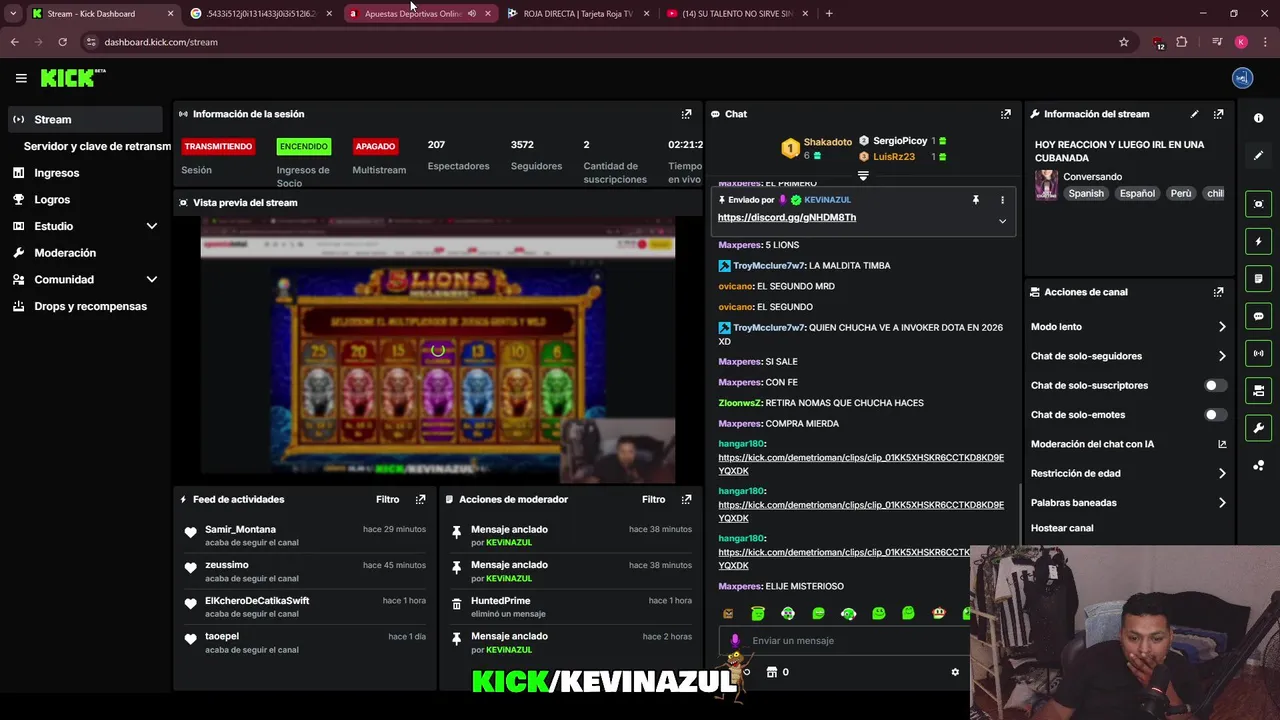The image size is (1280, 720).
Task: Click the Spanish tag chip
Action: coord(1086,193)
